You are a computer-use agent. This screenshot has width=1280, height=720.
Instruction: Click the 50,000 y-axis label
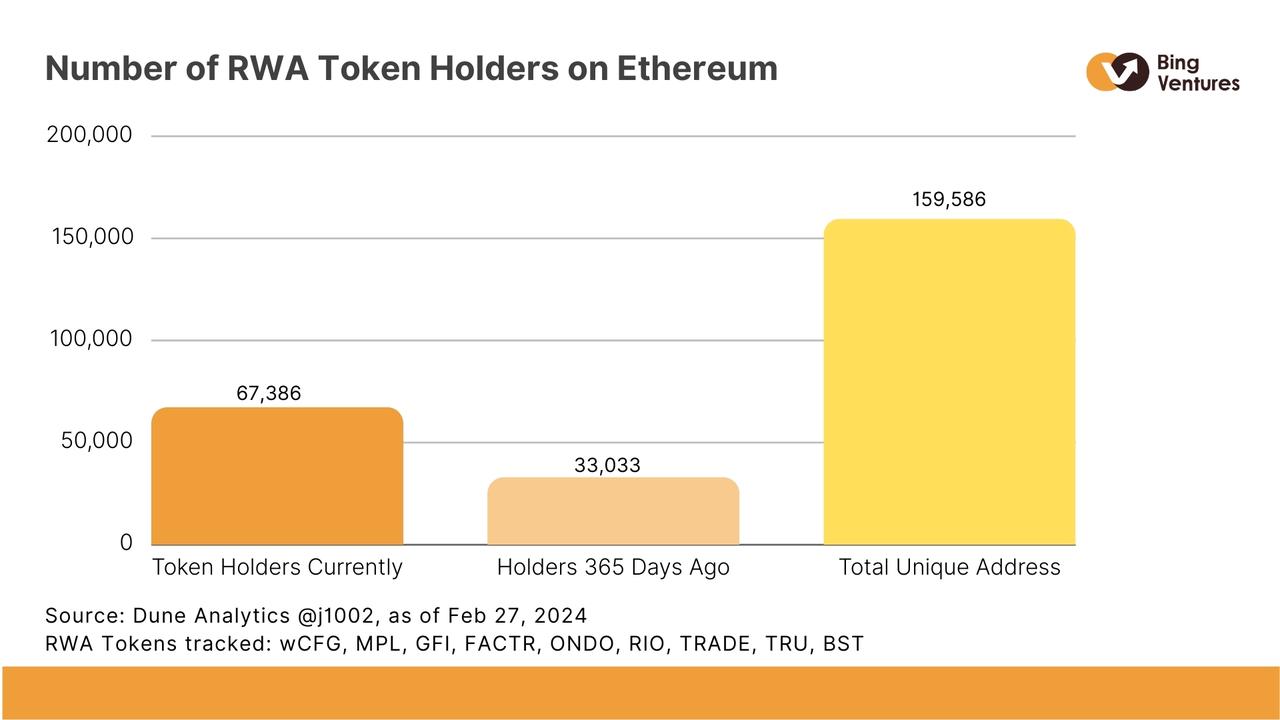click(x=96, y=442)
